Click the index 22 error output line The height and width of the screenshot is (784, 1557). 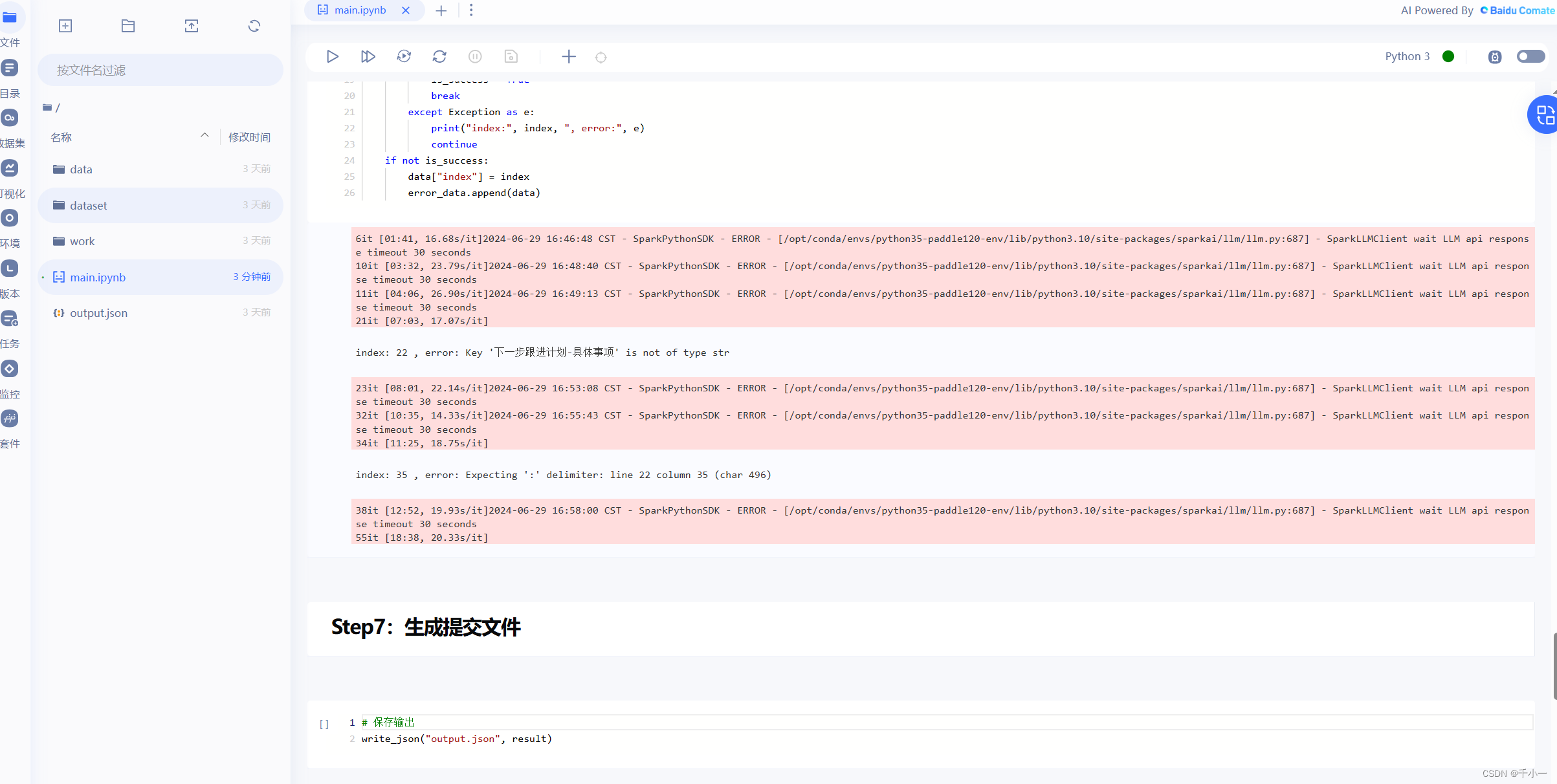[542, 353]
